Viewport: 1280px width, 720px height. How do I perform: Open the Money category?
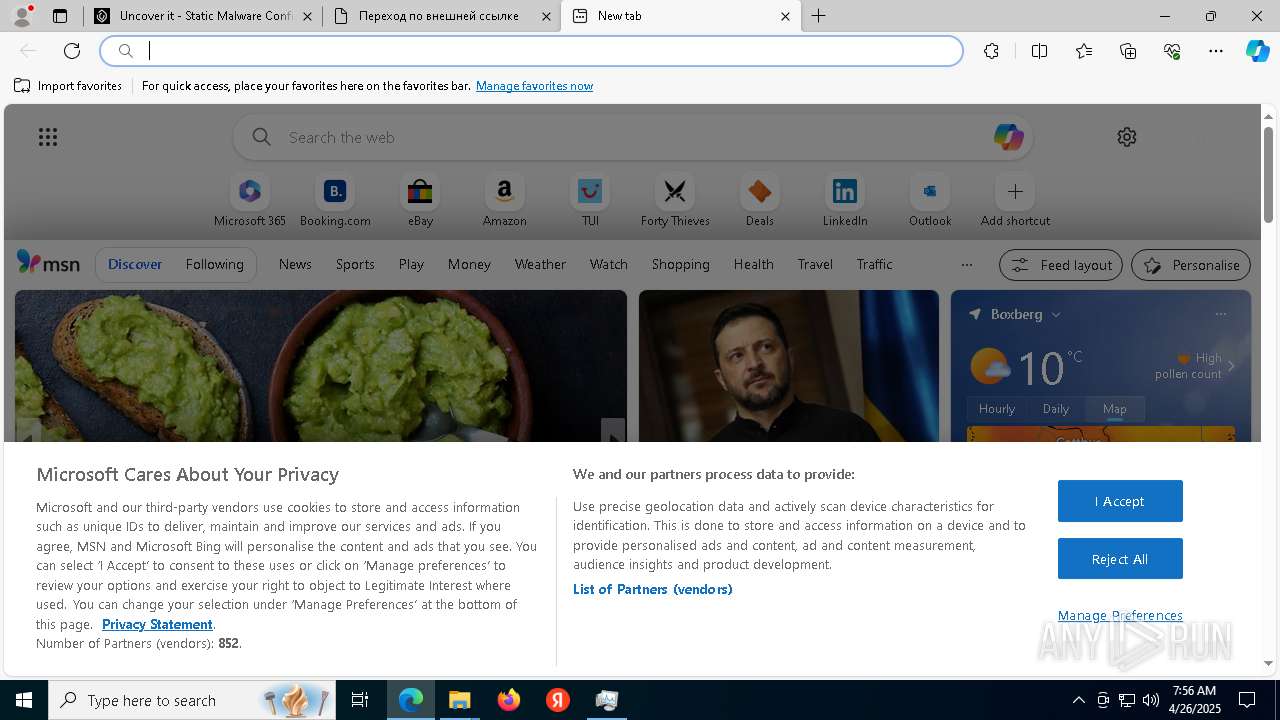tap(469, 264)
